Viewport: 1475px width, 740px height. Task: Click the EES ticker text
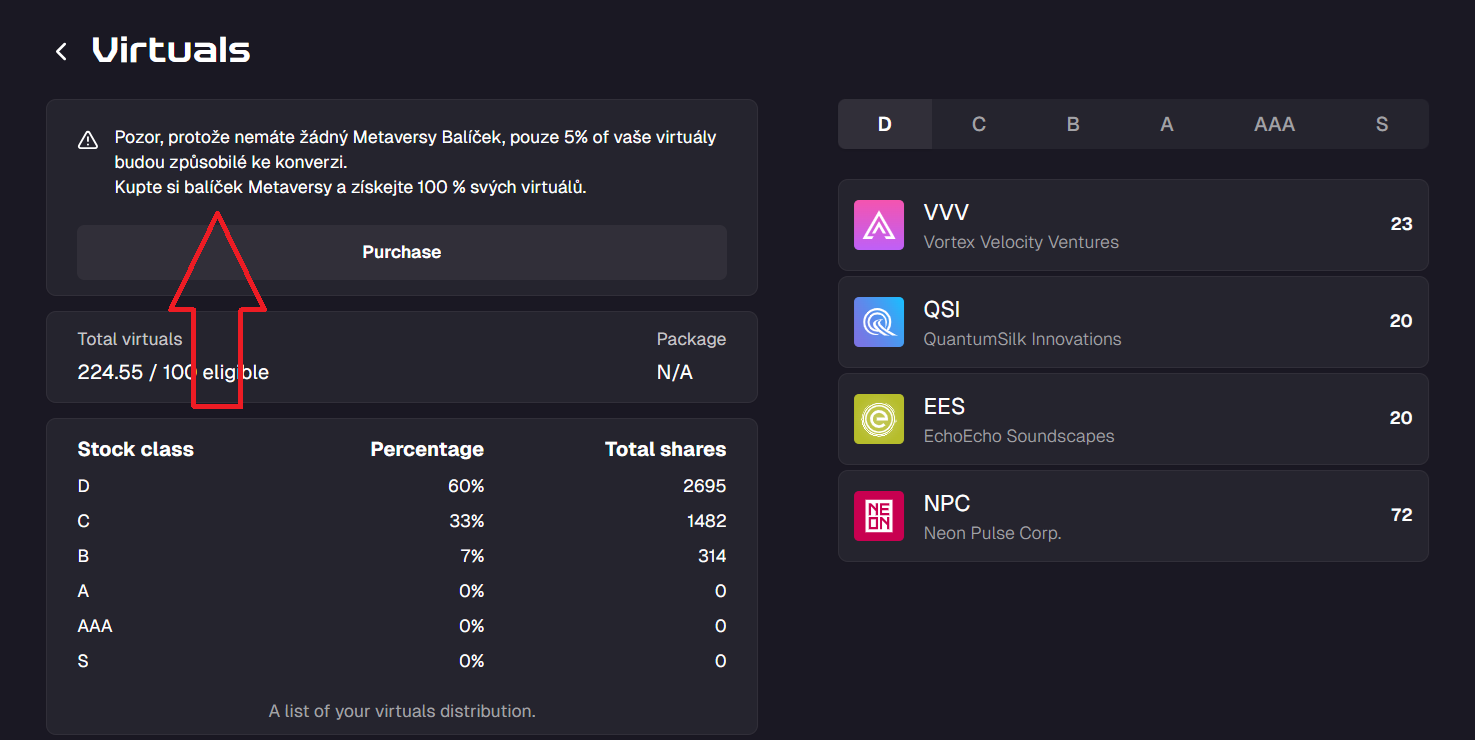coord(944,406)
